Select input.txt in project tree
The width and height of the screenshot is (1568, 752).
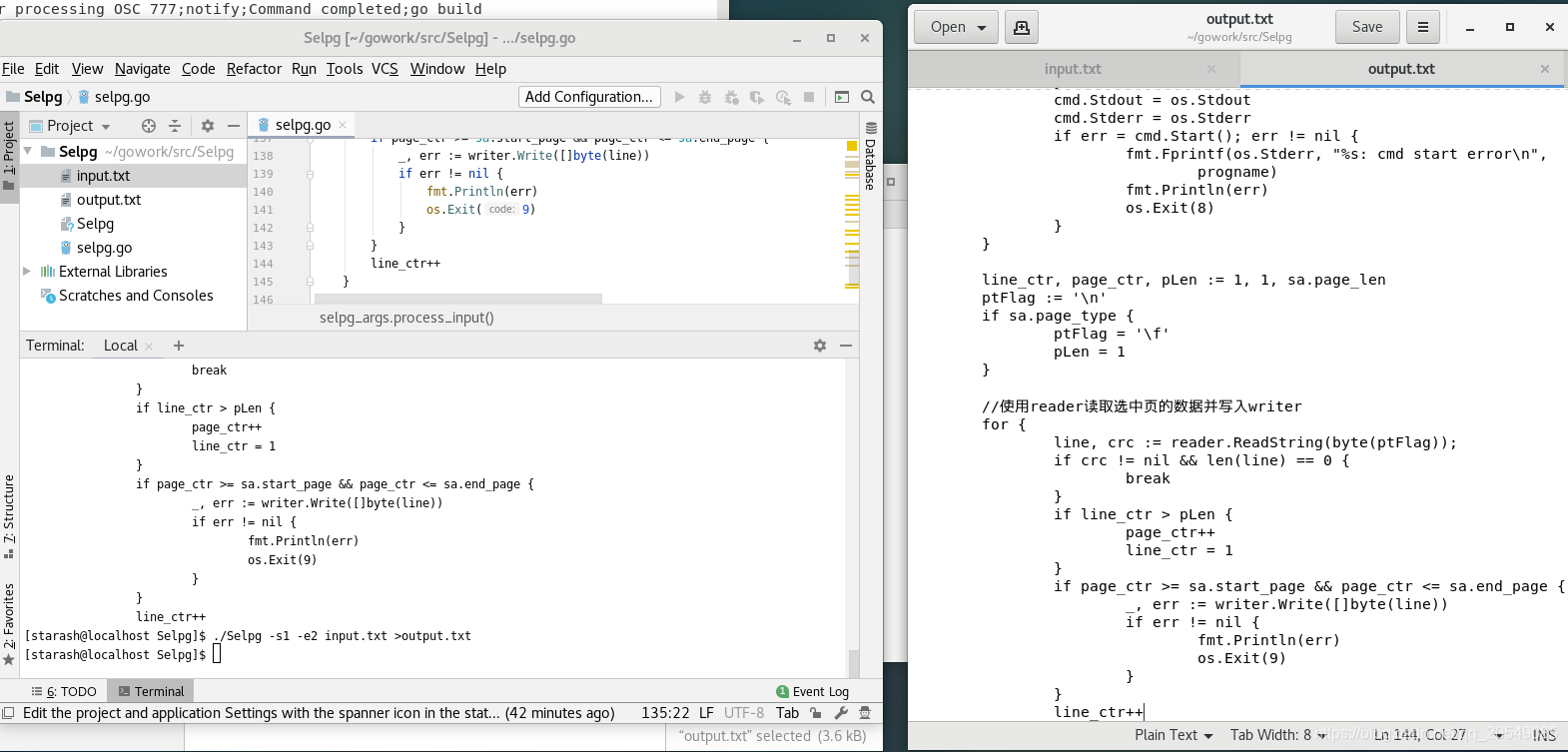(134, 176)
